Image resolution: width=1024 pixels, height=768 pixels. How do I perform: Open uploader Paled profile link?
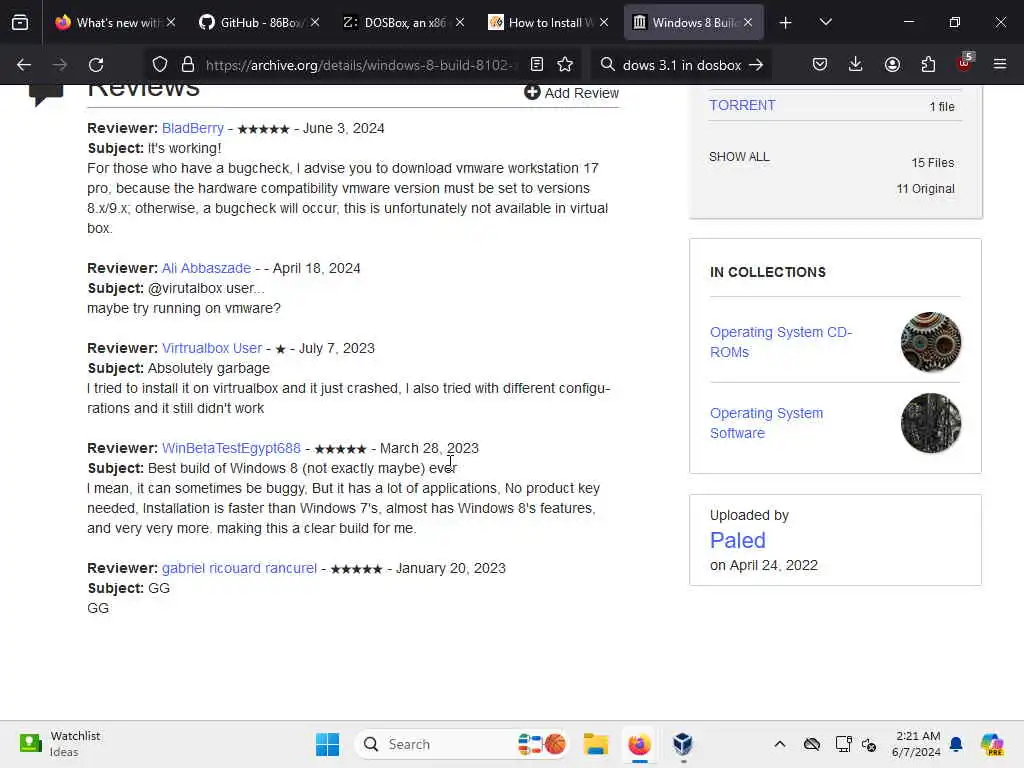(x=737, y=540)
